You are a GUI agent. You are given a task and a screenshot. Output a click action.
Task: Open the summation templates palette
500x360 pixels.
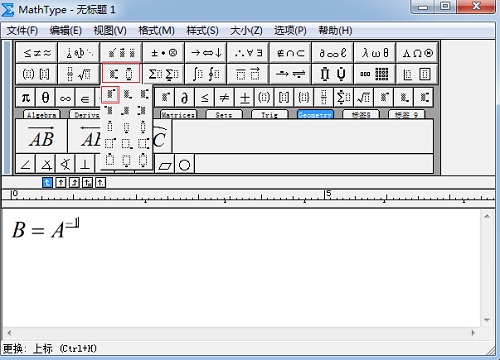pos(163,74)
